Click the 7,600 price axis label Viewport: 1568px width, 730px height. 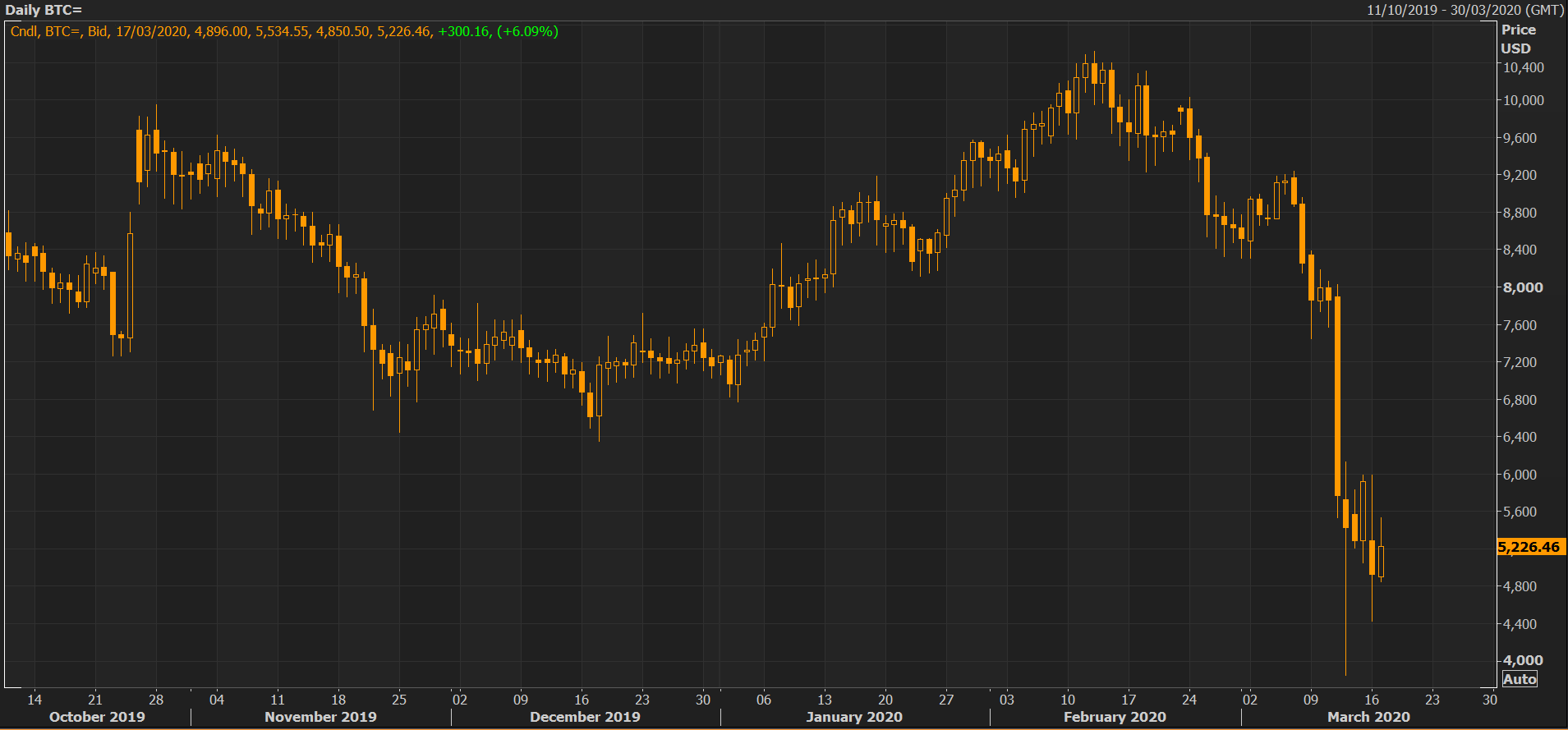point(1520,325)
